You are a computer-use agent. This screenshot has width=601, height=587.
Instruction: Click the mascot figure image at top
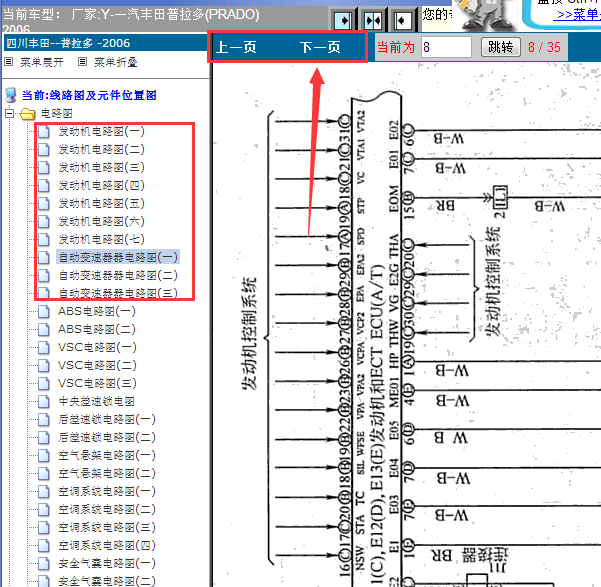coord(486,15)
